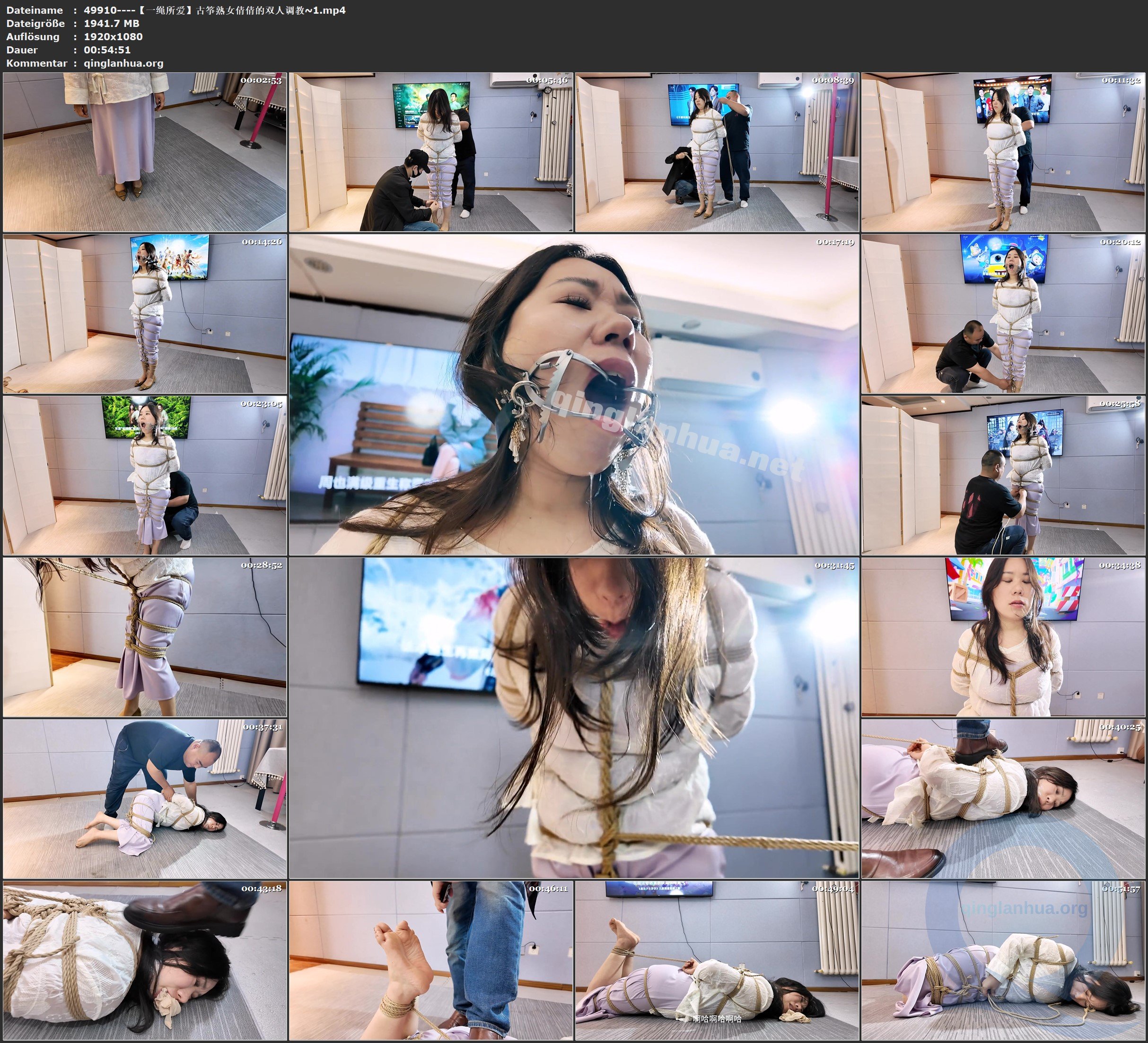The width and height of the screenshot is (1148, 1043).
Task: Click the Kommentar value qinglanhua.org
Action: (123, 63)
